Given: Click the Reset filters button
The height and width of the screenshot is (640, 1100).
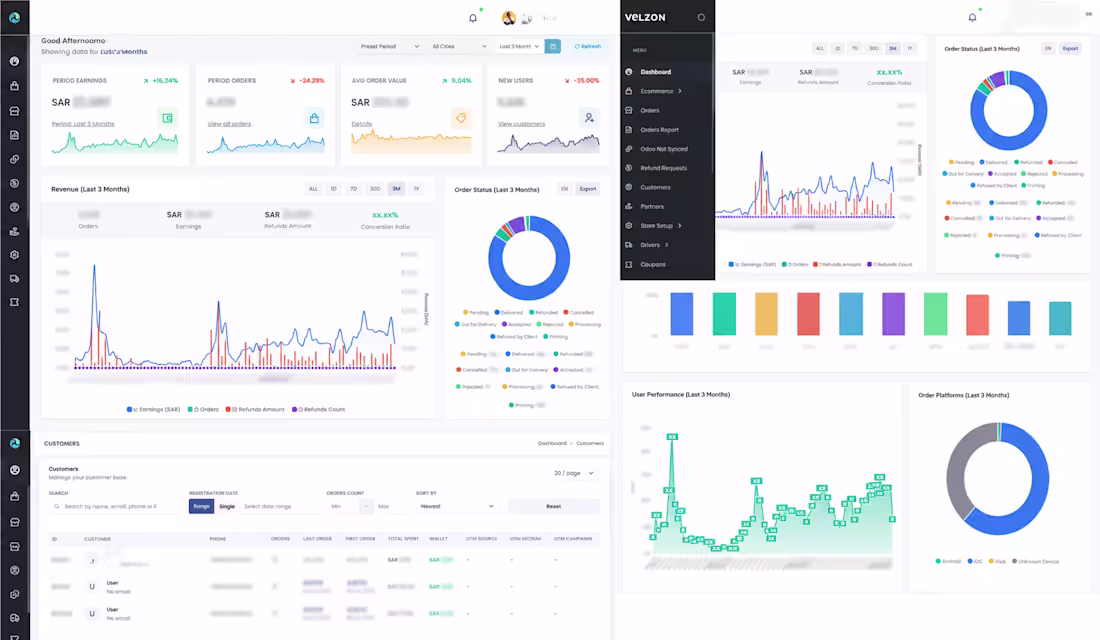Looking at the screenshot, I should pos(554,506).
